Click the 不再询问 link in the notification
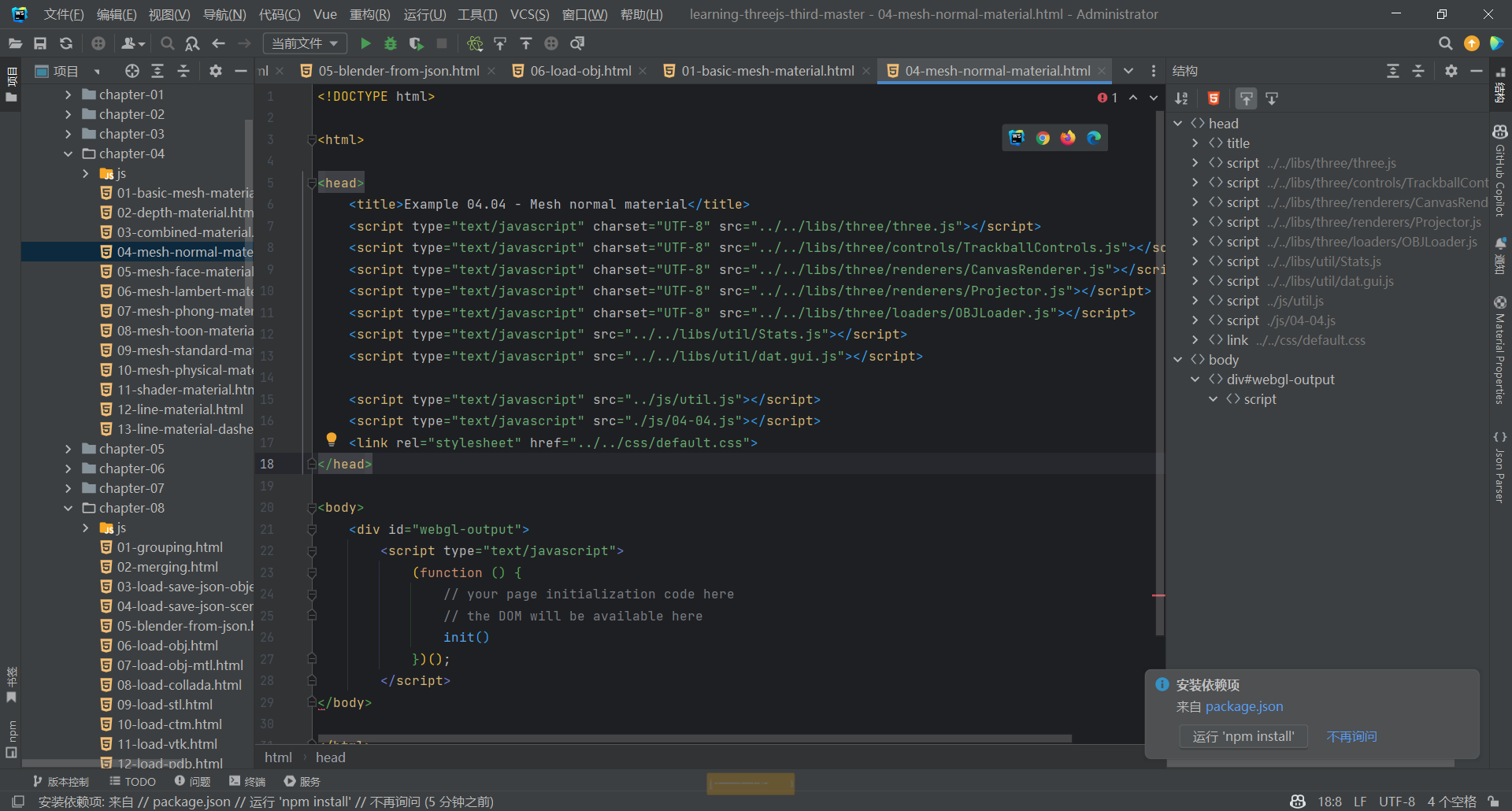 (x=1352, y=737)
